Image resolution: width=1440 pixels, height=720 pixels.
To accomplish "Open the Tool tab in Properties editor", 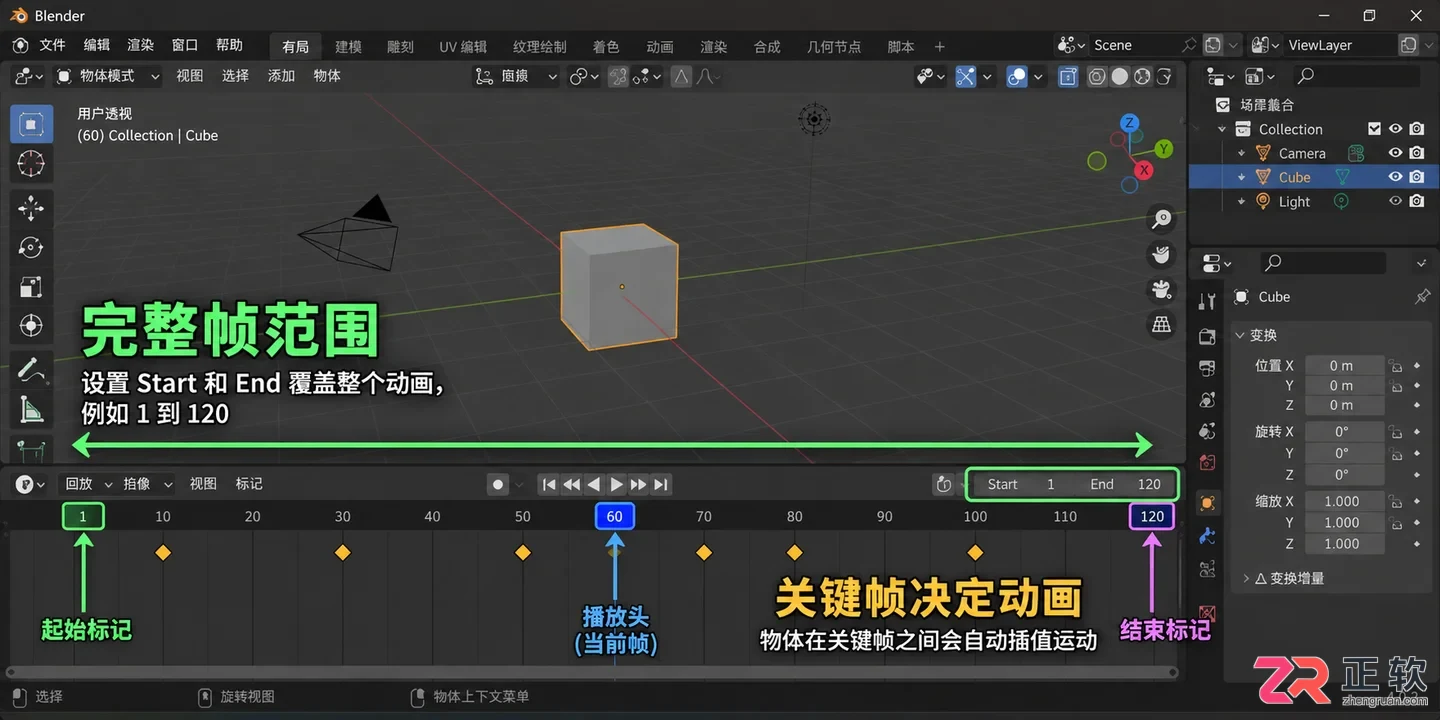I will [x=1207, y=301].
